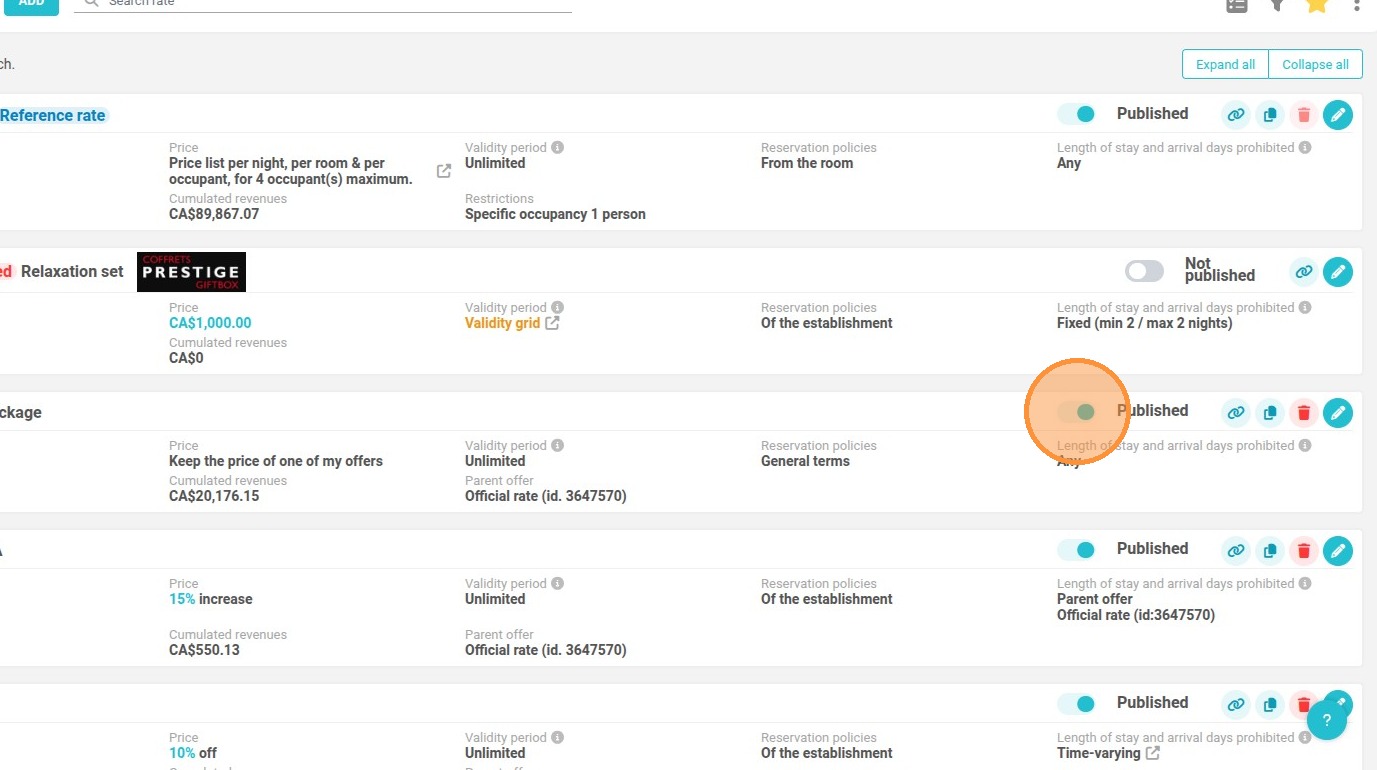
Task: Show Validity period info for Relaxation set
Action: (x=557, y=307)
